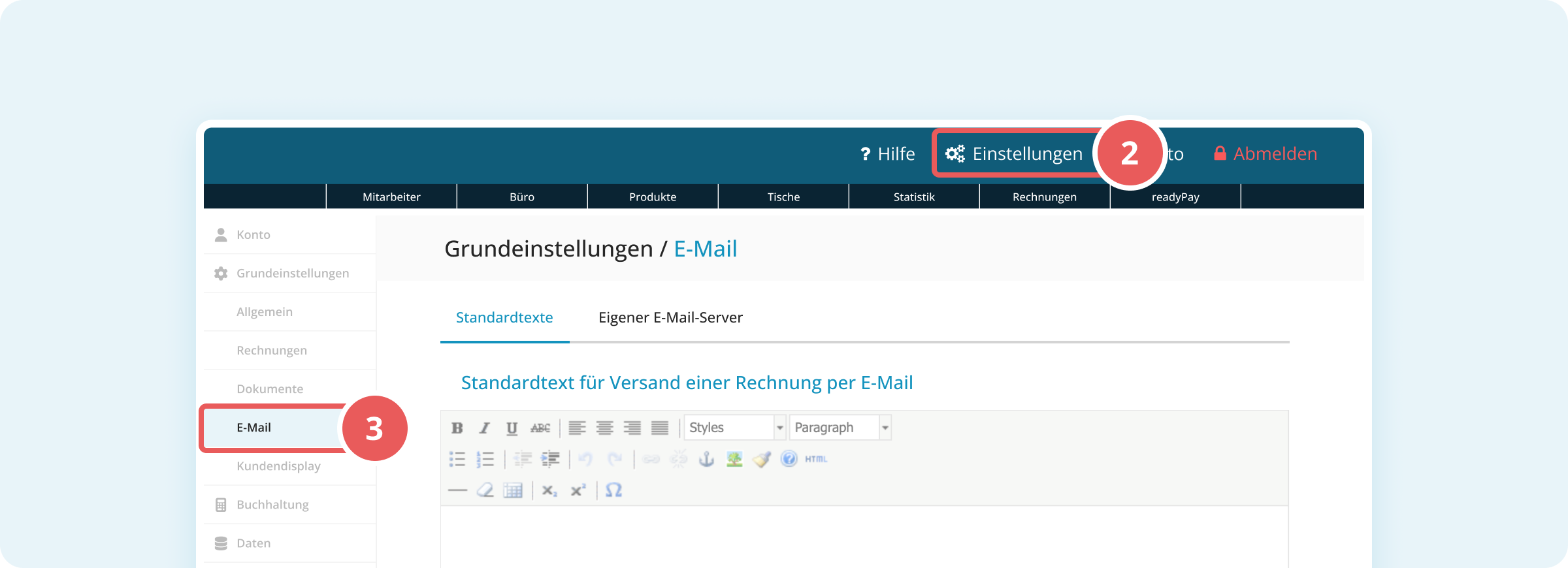
Task: Open the editor help icon
Action: [789, 459]
